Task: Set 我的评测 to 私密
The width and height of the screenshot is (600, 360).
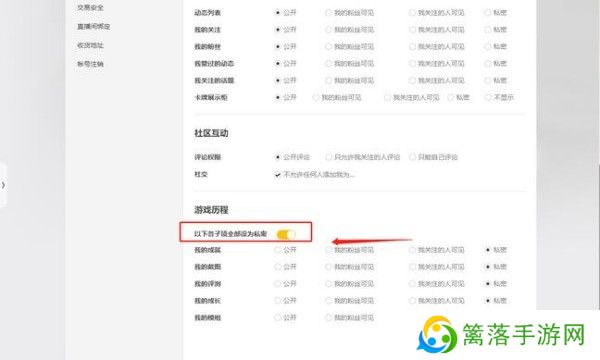Action: (488, 283)
